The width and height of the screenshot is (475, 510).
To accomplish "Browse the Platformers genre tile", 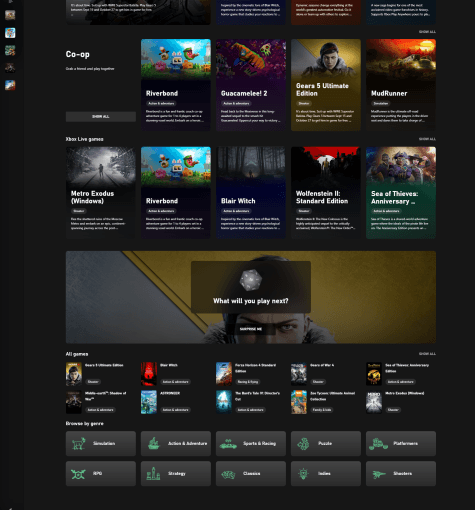I will [x=401, y=443].
